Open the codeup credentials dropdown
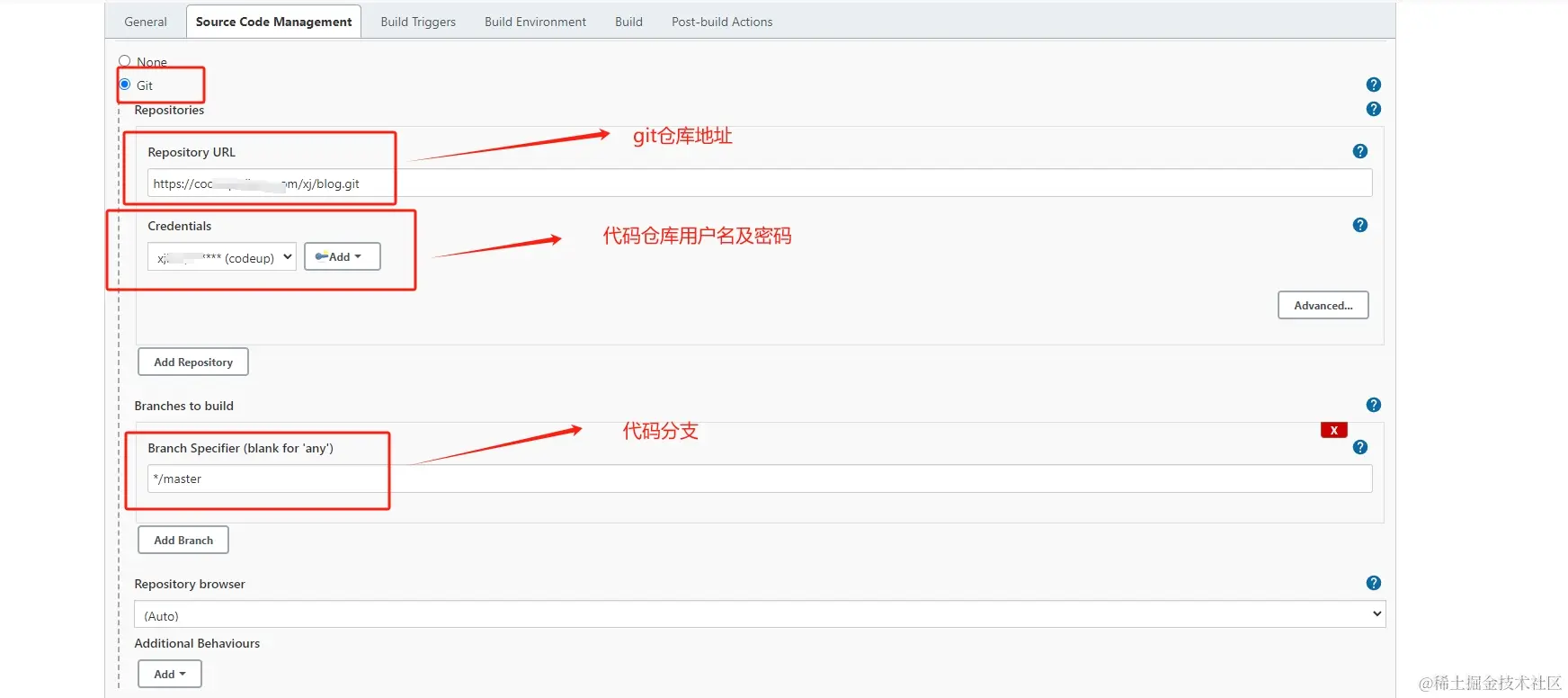The height and width of the screenshot is (698, 1568). [221, 257]
